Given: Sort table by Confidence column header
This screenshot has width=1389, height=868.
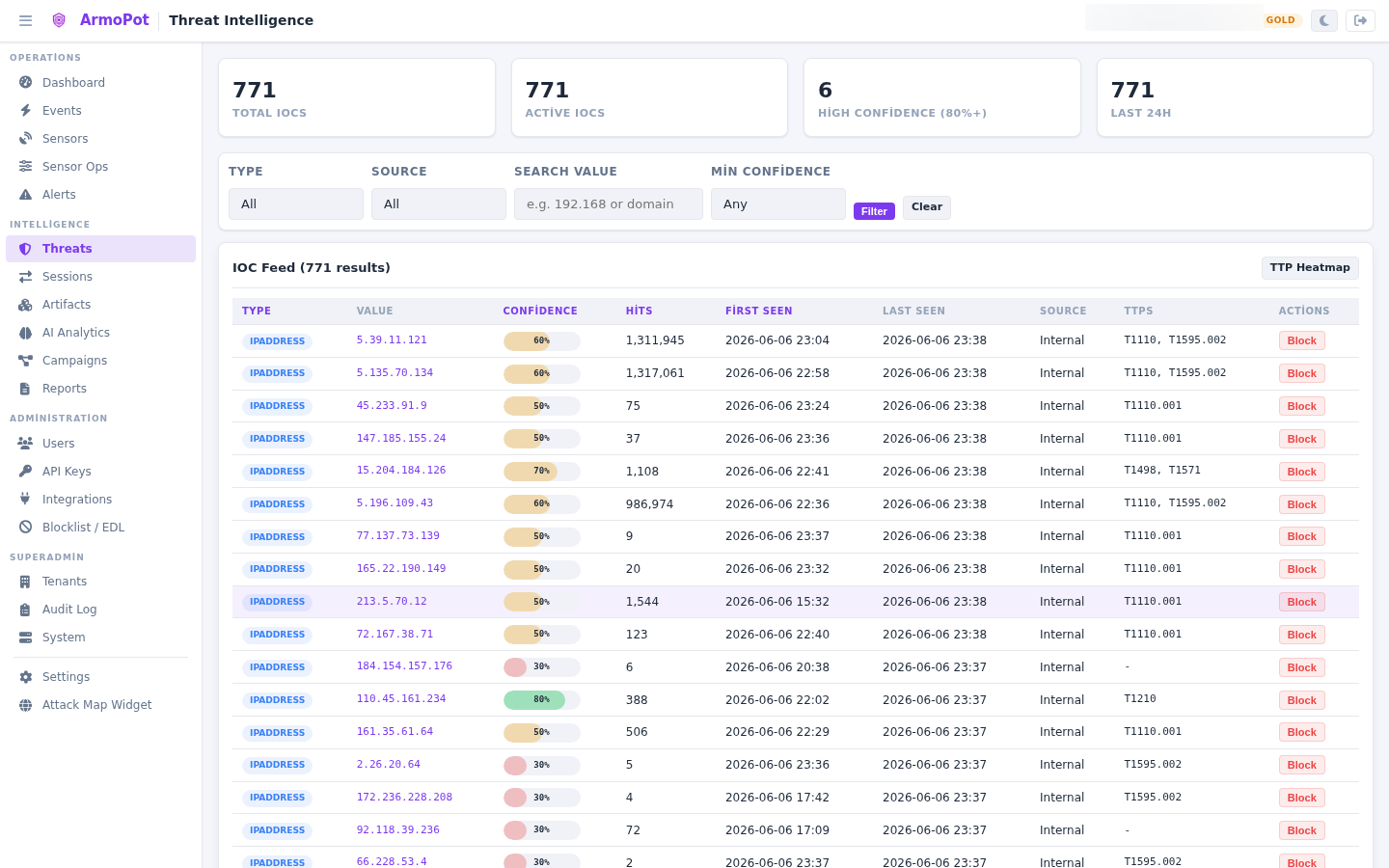Looking at the screenshot, I should (540, 311).
